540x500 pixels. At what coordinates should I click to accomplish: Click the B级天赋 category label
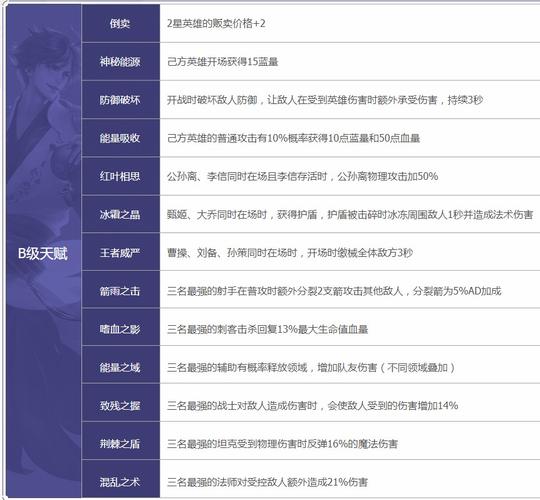[43, 254]
